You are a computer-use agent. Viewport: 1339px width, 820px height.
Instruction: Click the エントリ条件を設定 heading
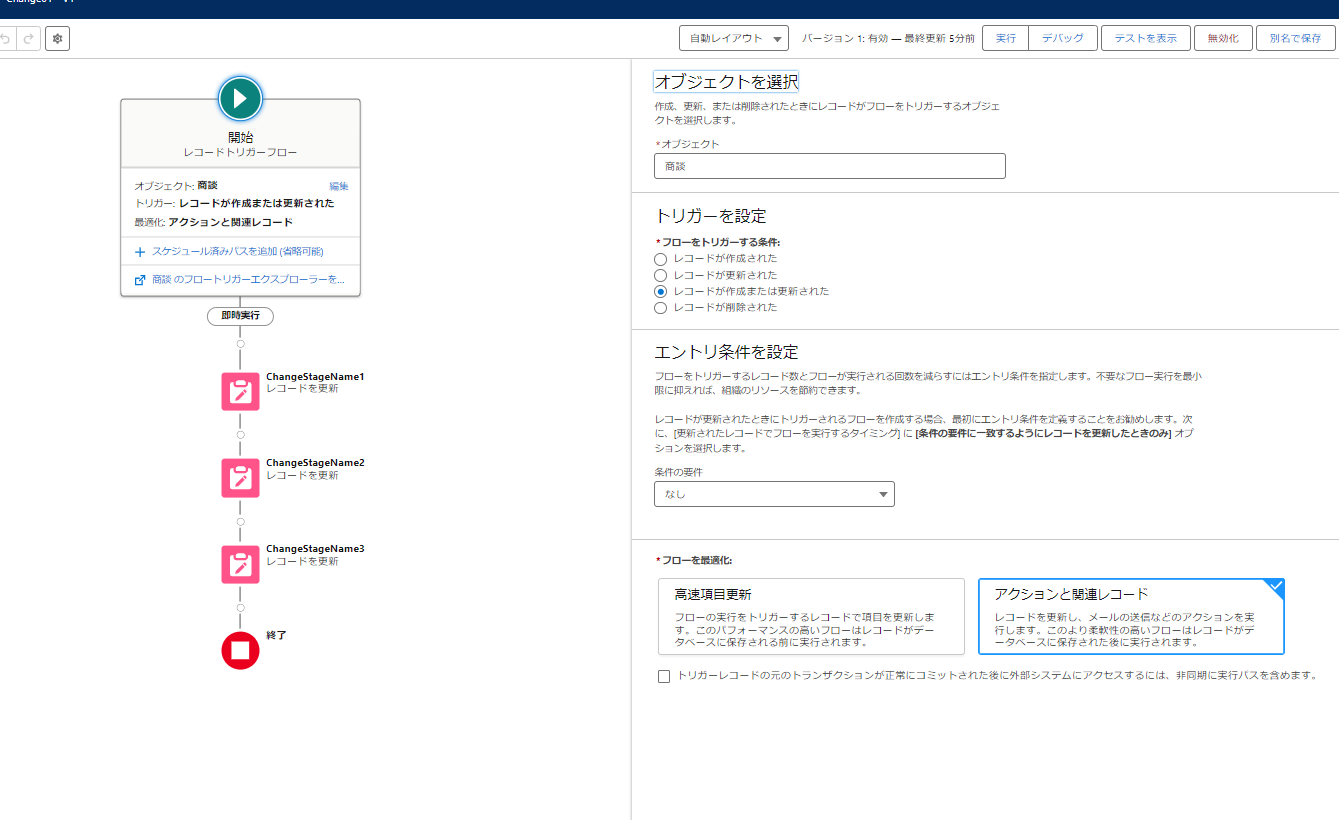[726, 352]
